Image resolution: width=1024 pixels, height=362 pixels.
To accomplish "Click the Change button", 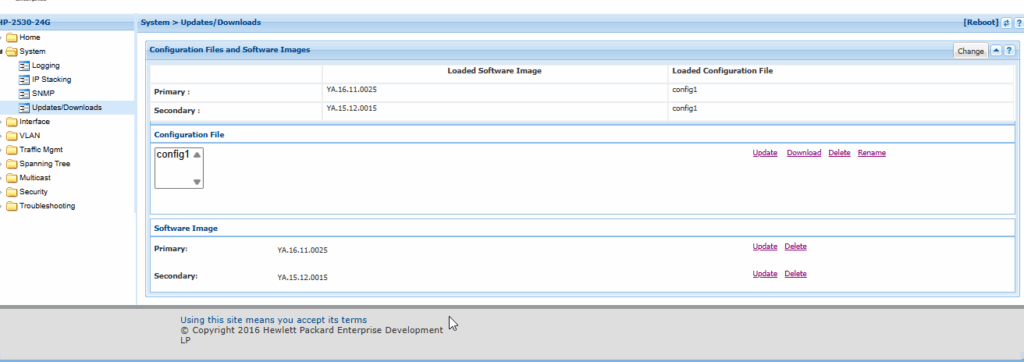I will tap(970, 51).
